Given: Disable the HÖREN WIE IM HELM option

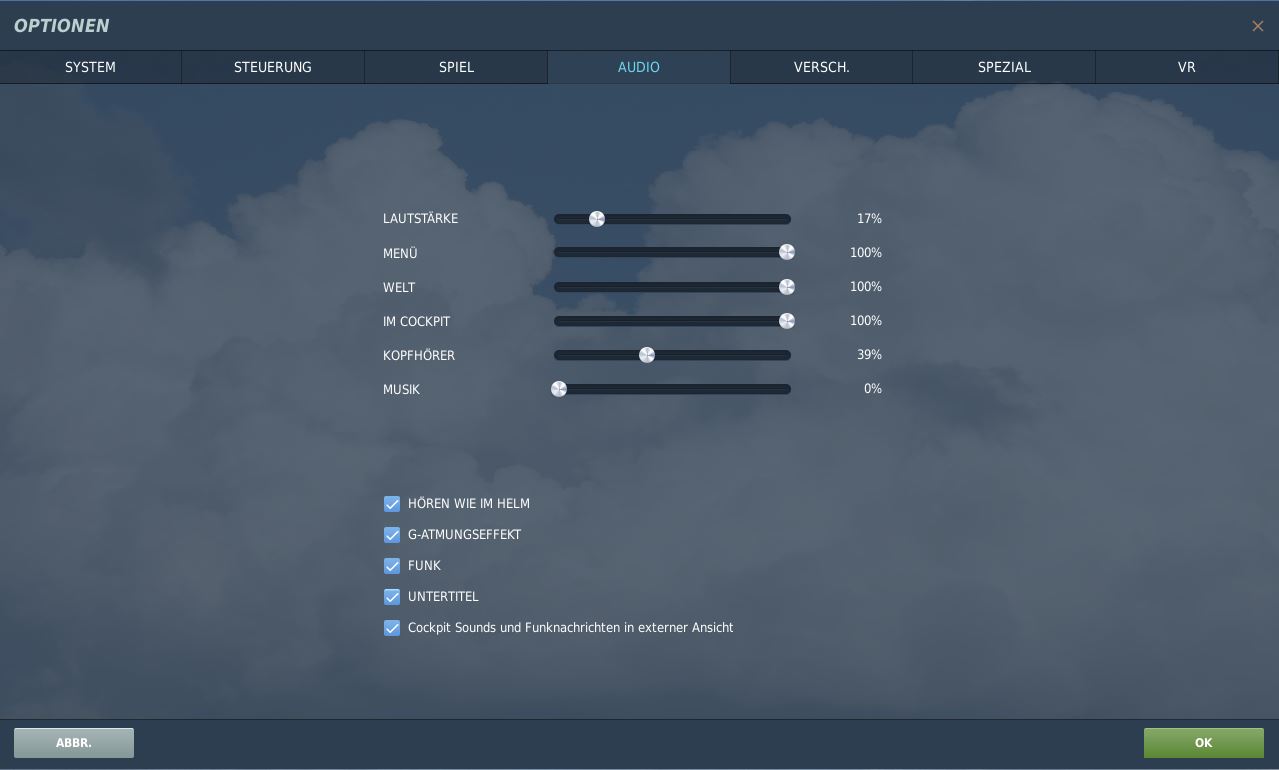Looking at the screenshot, I should 392,504.
